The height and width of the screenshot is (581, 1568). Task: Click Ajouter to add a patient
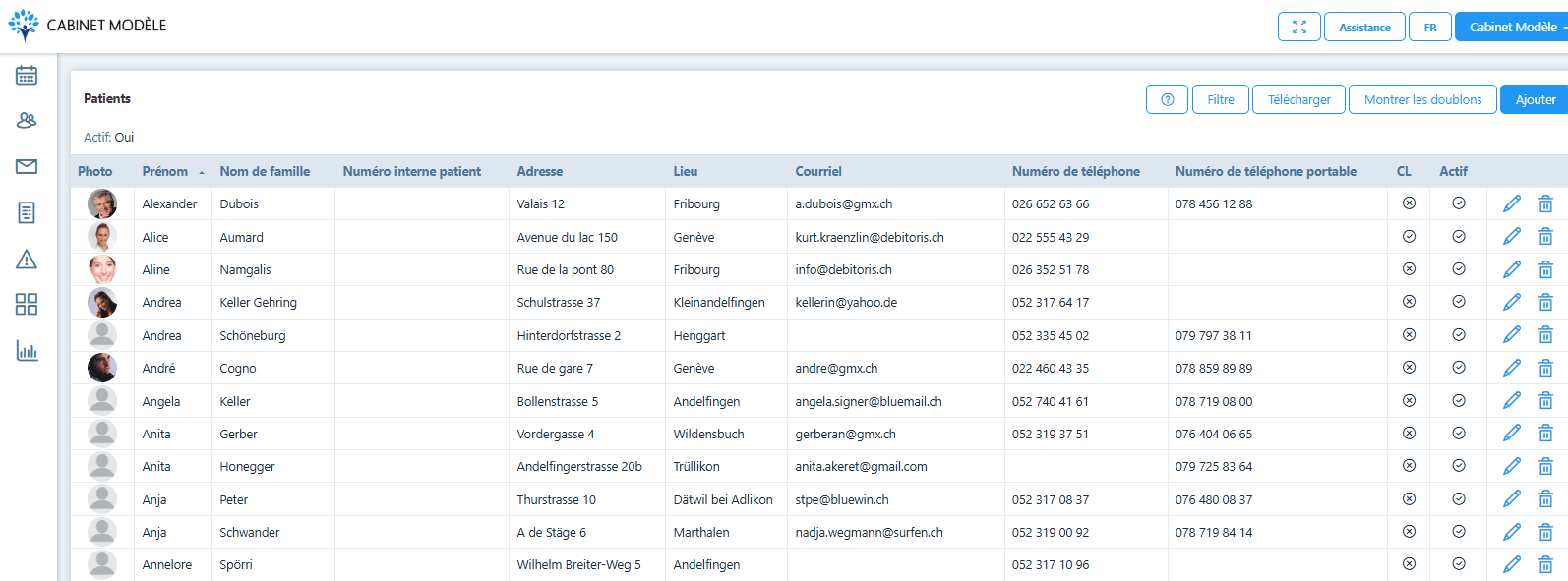[1535, 99]
